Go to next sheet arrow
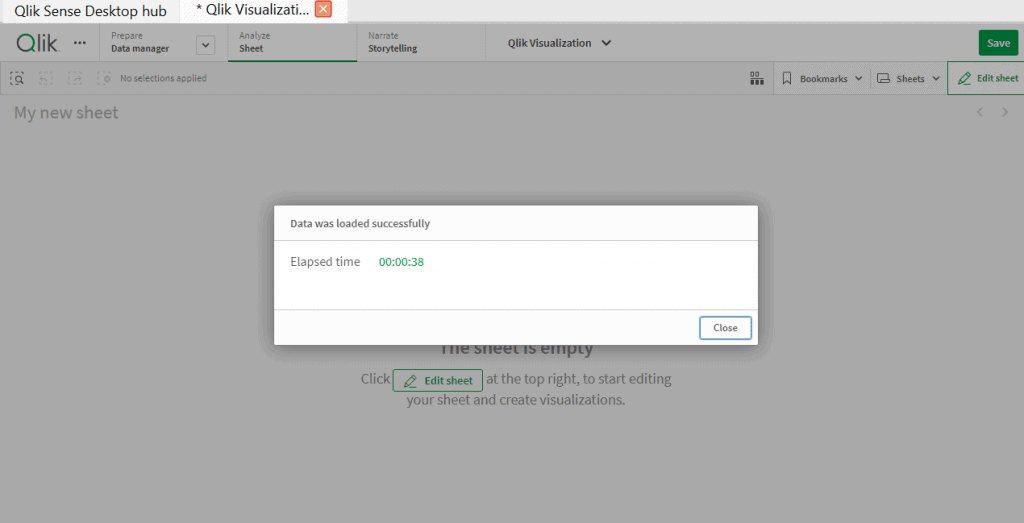This screenshot has height=523, width=1024. [1005, 112]
